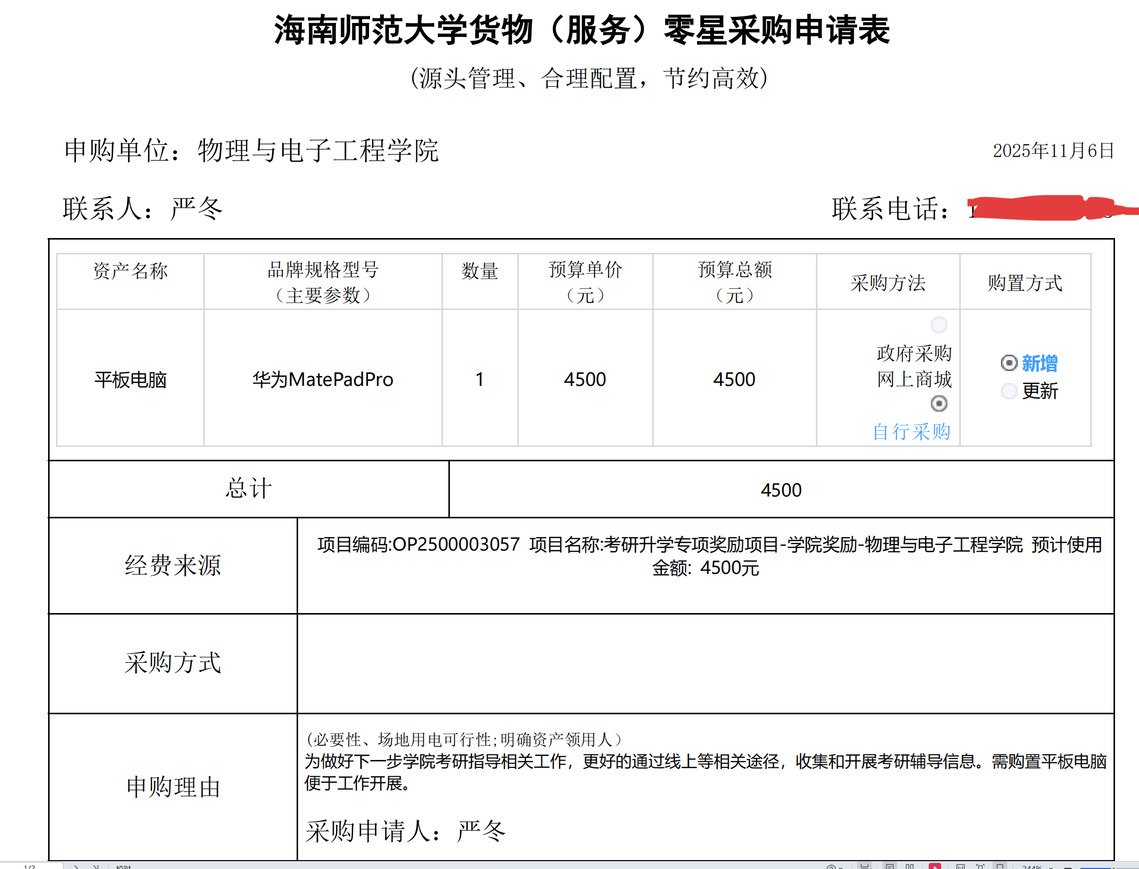Click the 项目编码 OP2500003057 funding text
This screenshot has width=1139, height=869.
(418, 545)
